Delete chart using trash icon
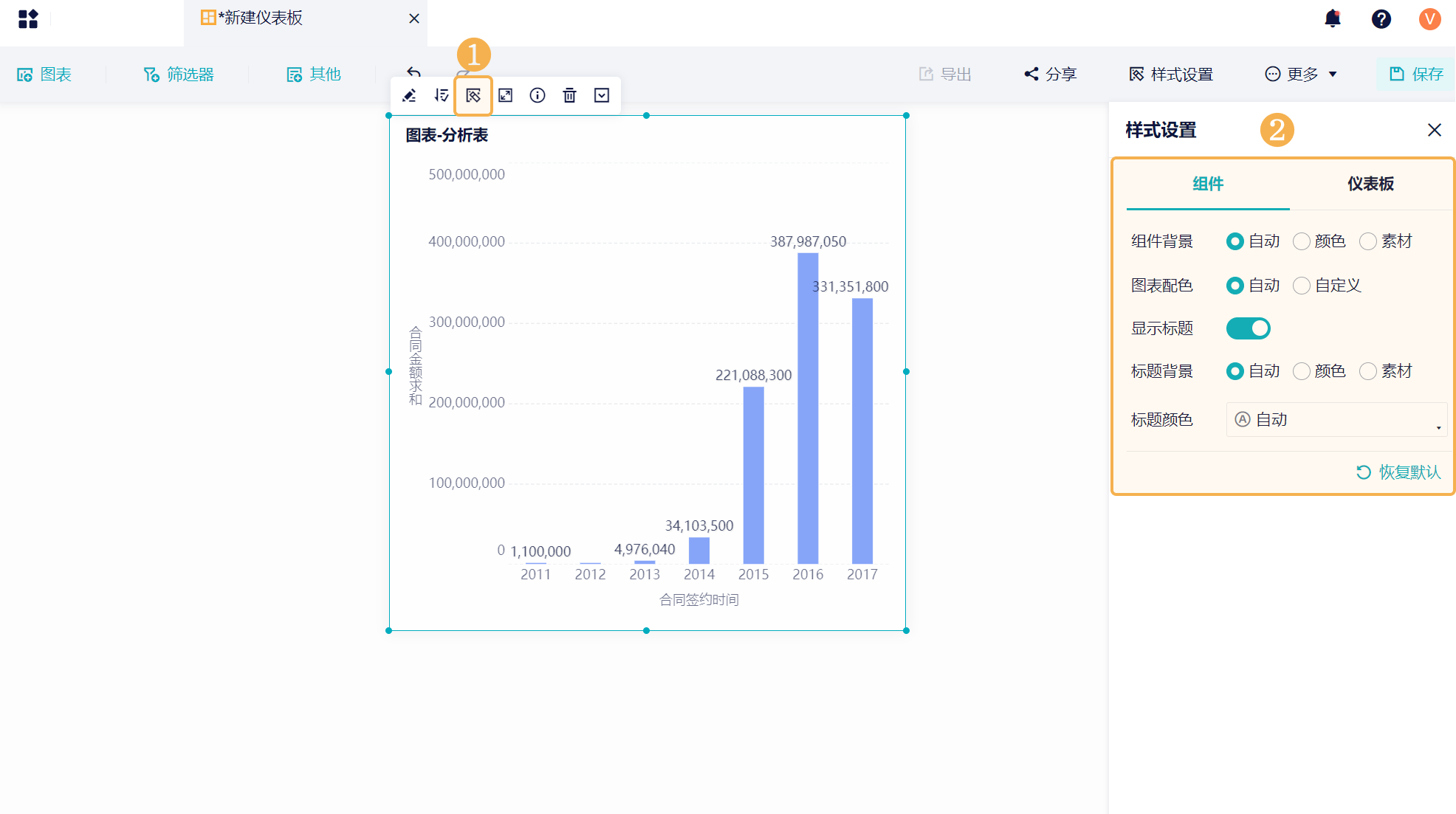 click(x=569, y=95)
